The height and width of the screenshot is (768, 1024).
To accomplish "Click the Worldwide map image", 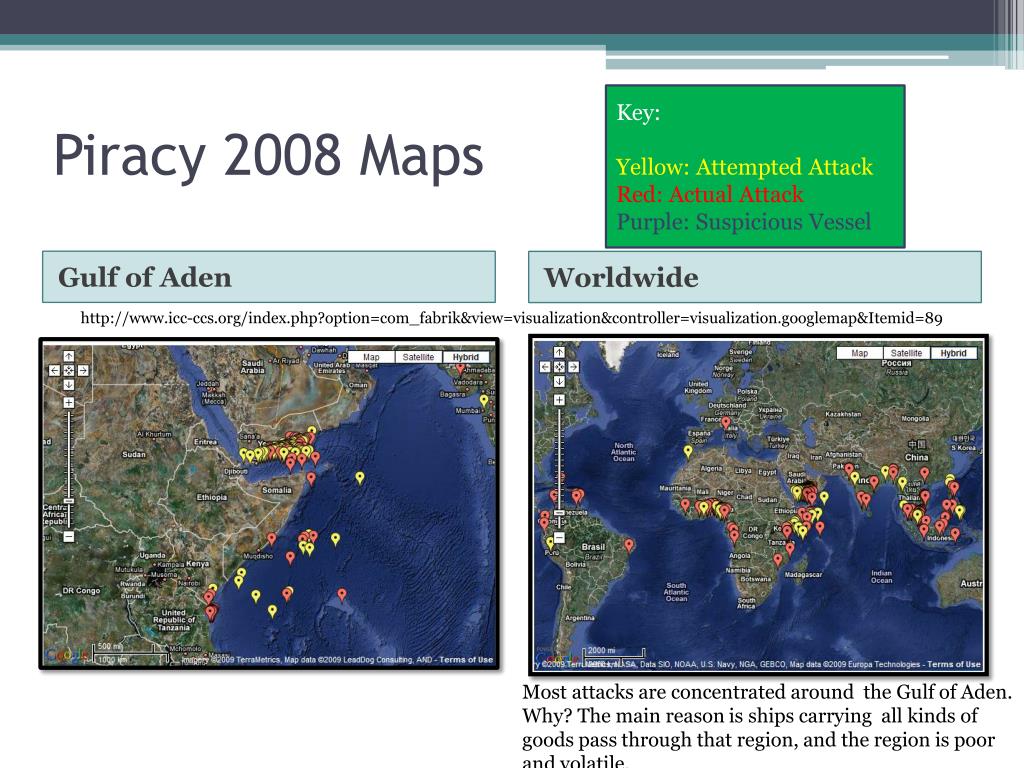I will click(x=759, y=505).
